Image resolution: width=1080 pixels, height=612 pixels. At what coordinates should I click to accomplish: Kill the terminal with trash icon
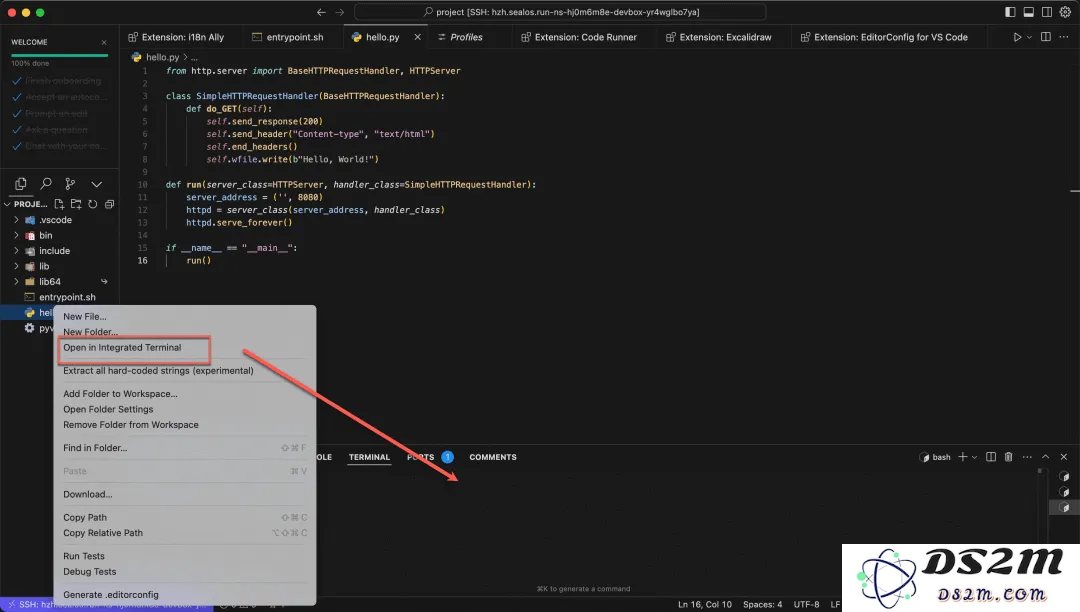[1008, 457]
